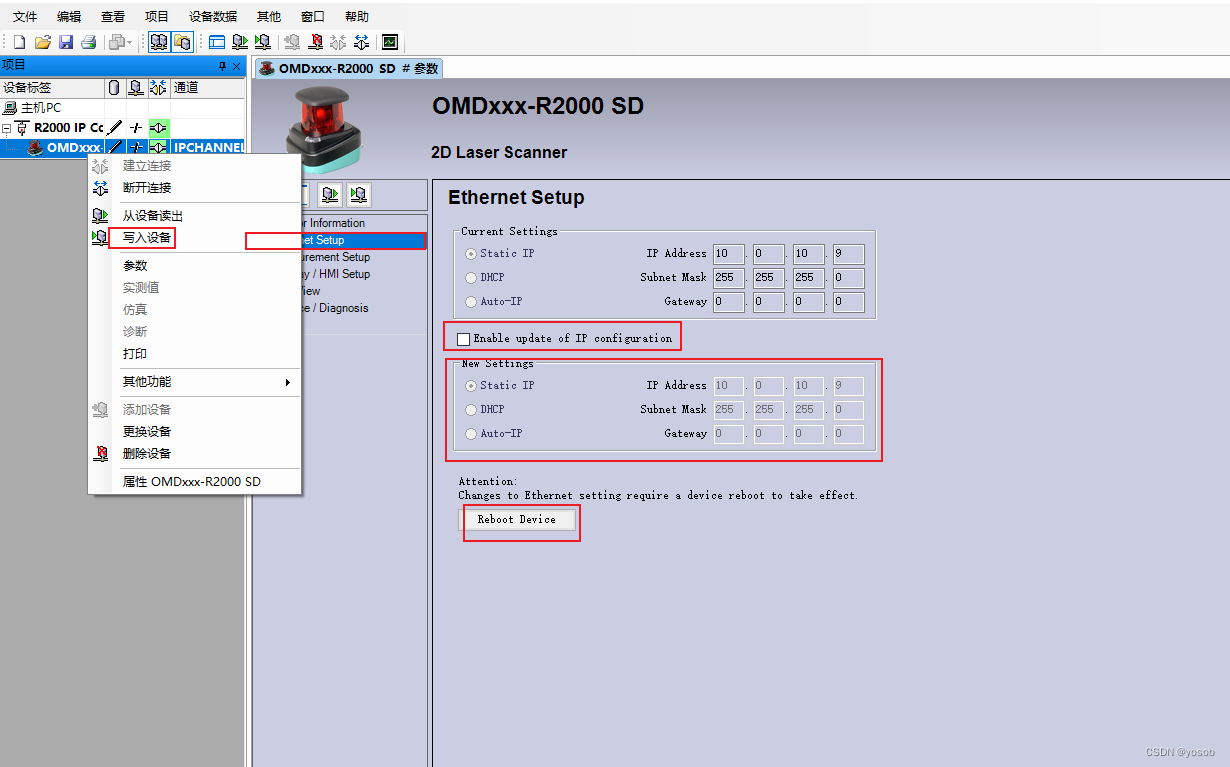Close the 项目 panel
Image resolution: width=1230 pixels, height=767 pixels.
237,66
